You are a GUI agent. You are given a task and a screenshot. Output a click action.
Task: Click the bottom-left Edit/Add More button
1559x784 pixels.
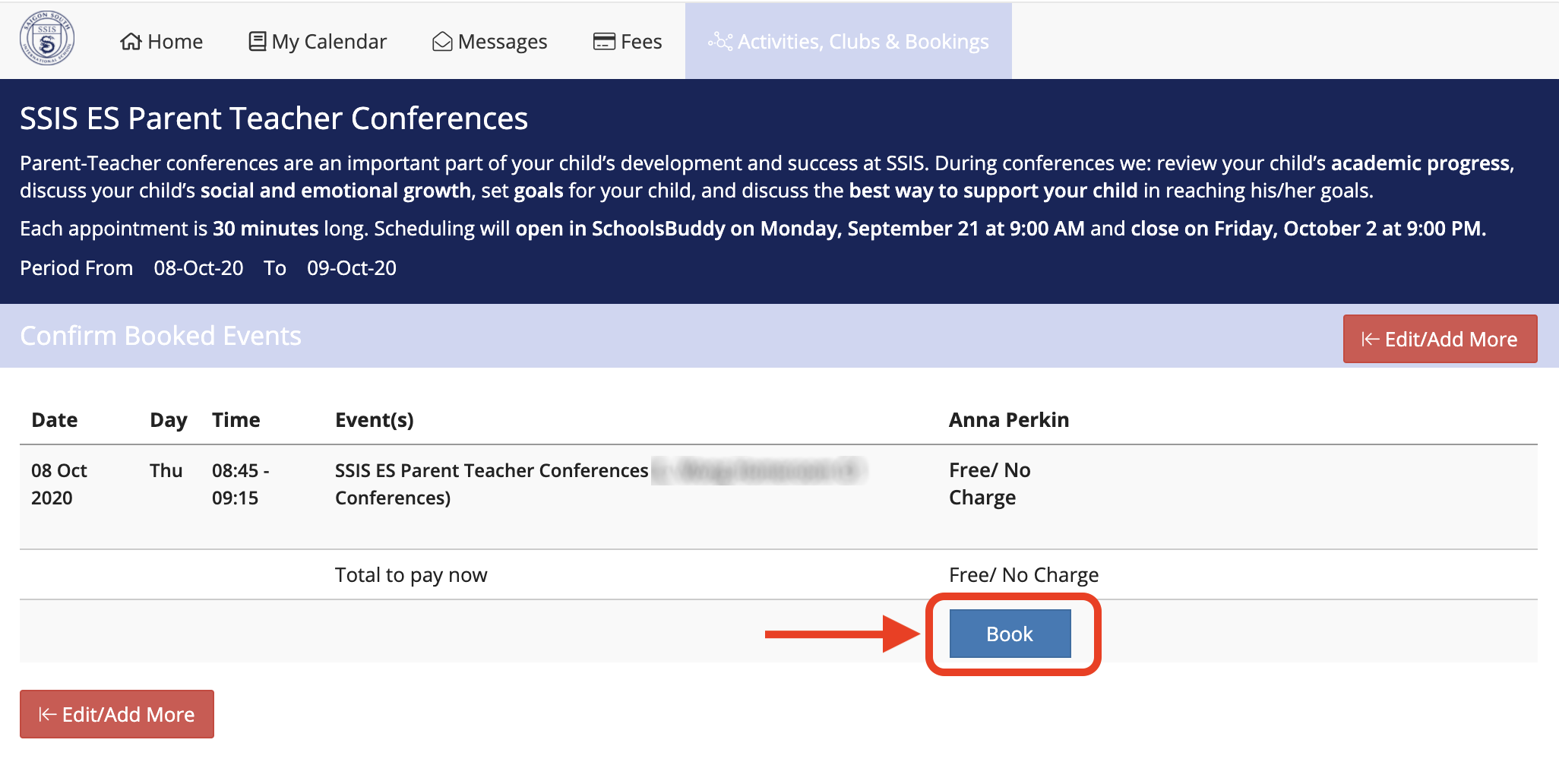click(x=117, y=714)
